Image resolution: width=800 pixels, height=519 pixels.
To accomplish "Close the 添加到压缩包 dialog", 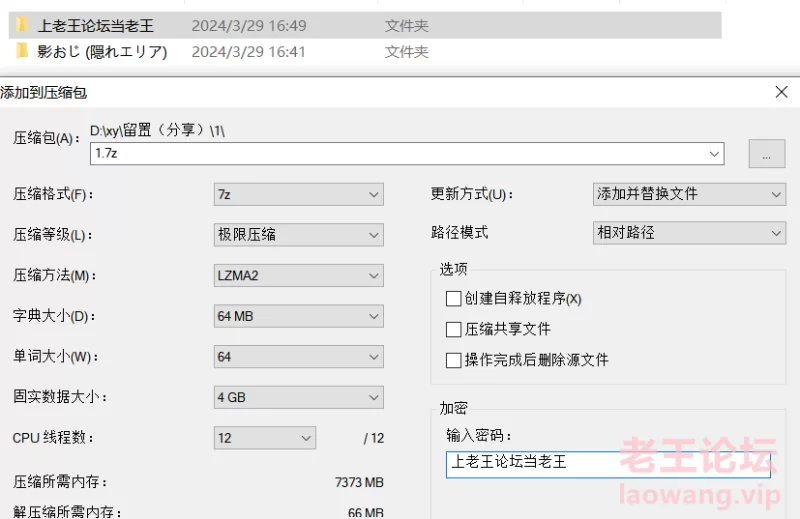I will click(781, 92).
